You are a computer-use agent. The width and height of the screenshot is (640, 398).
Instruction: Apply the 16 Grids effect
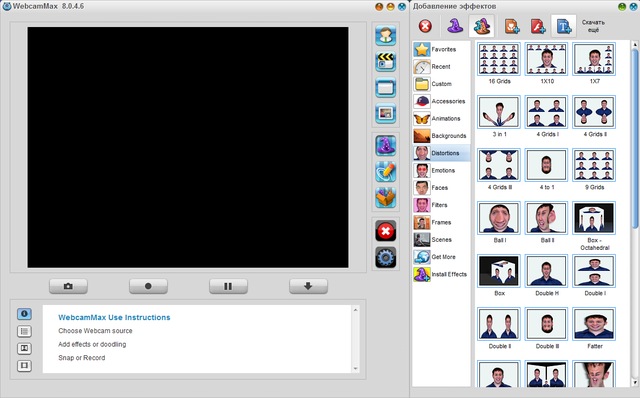(x=499, y=59)
